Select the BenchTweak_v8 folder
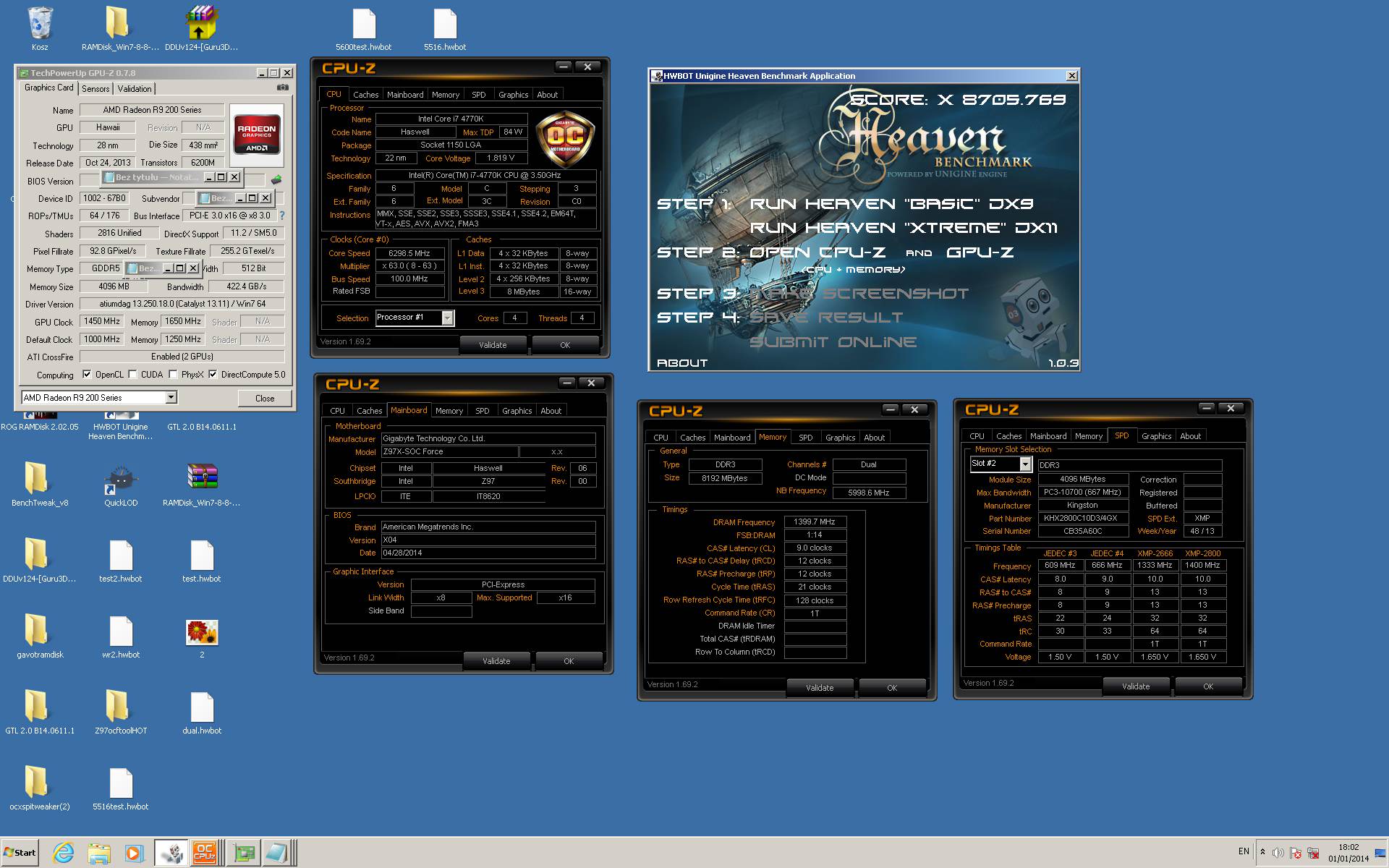Image resolution: width=1389 pixels, height=868 pixels. click(36, 477)
